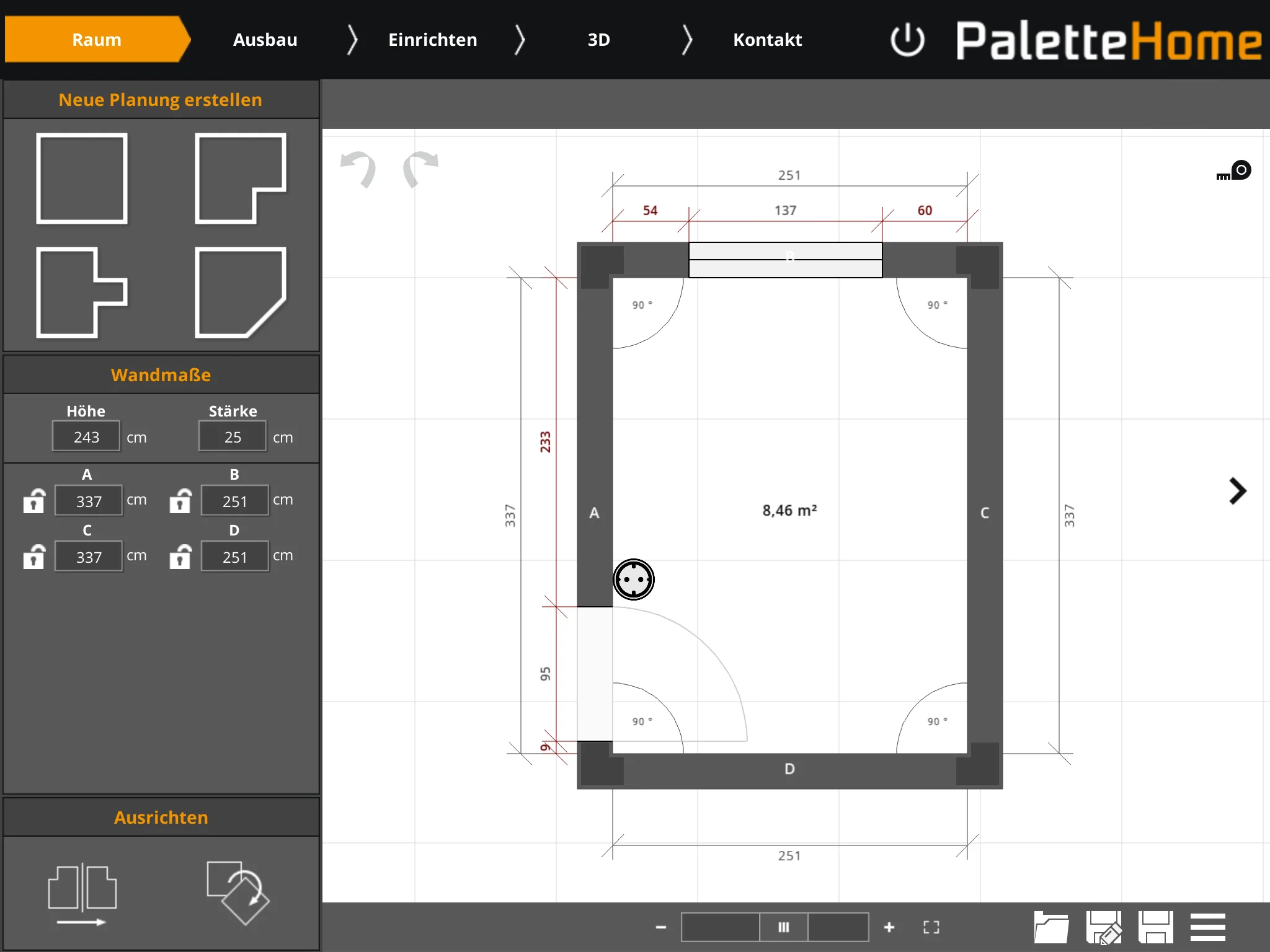This screenshot has height=952, width=1270.
Task: Rotate the room with rotate icon
Action: [238, 892]
